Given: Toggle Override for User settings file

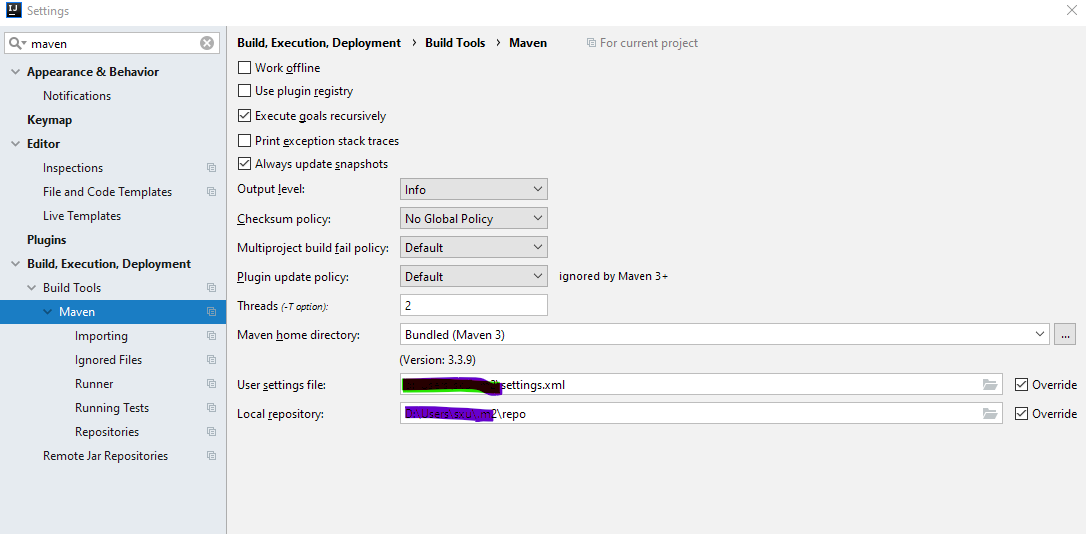Looking at the screenshot, I should coord(1021,384).
